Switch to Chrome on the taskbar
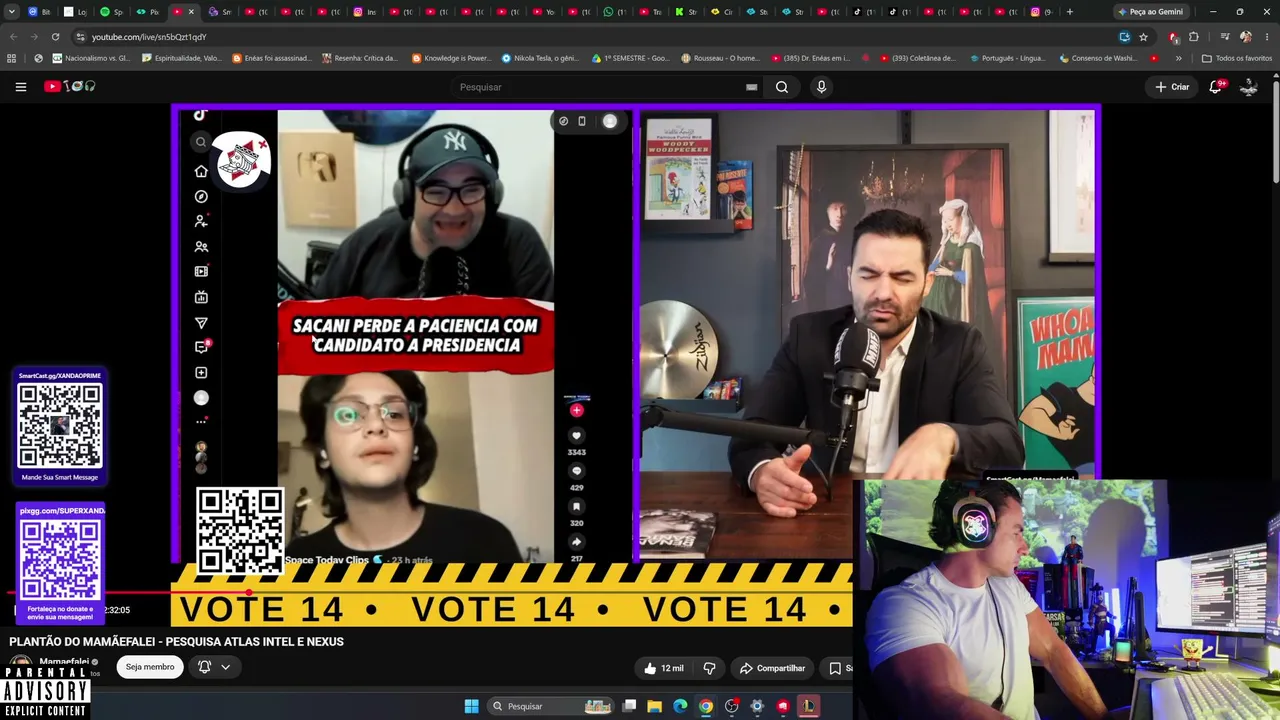Viewport: 1280px width, 720px height. (x=706, y=706)
